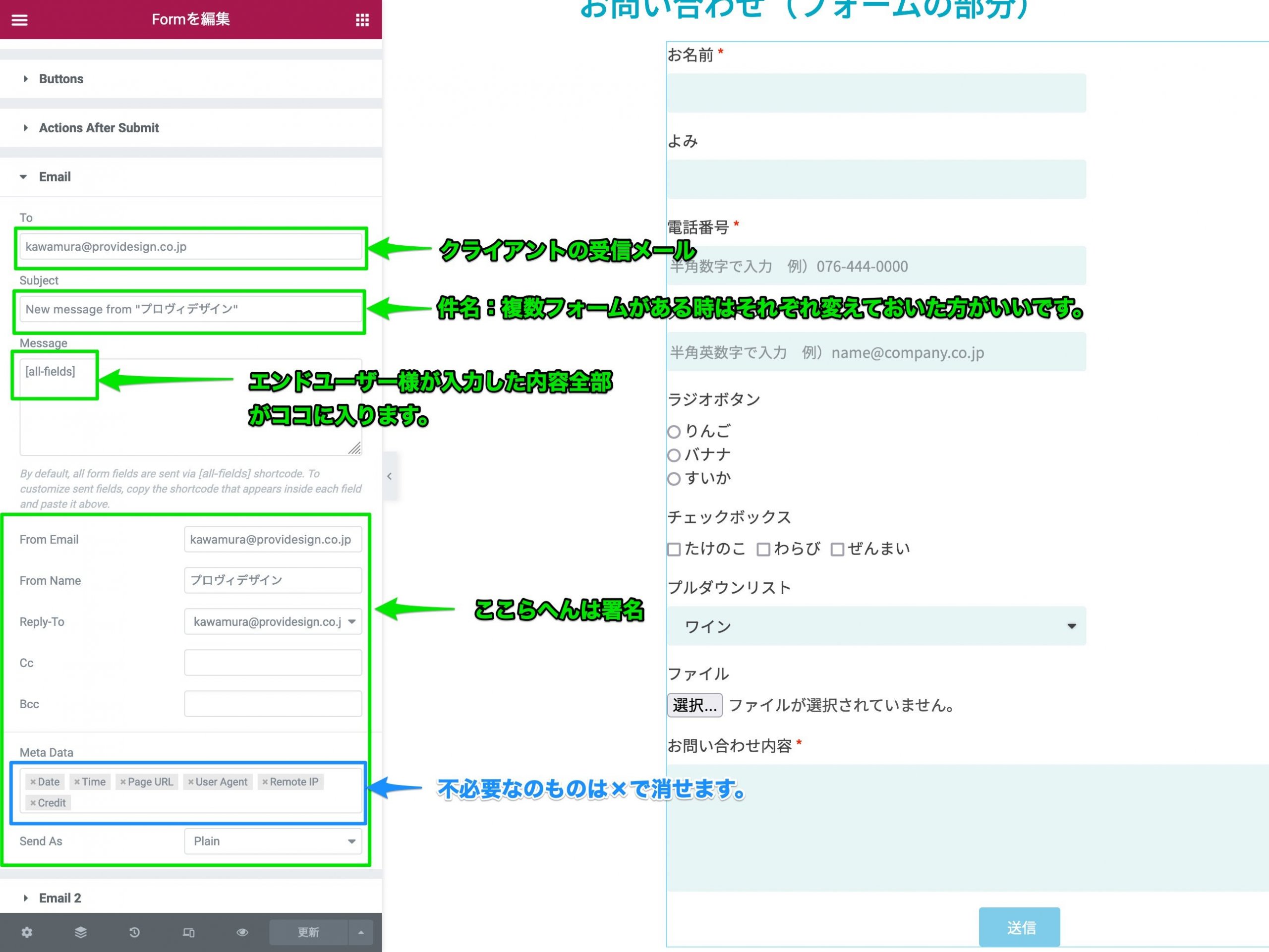The width and height of the screenshot is (1269, 952).
Task: Open the Elementor hamburger menu
Action: tap(19, 20)
